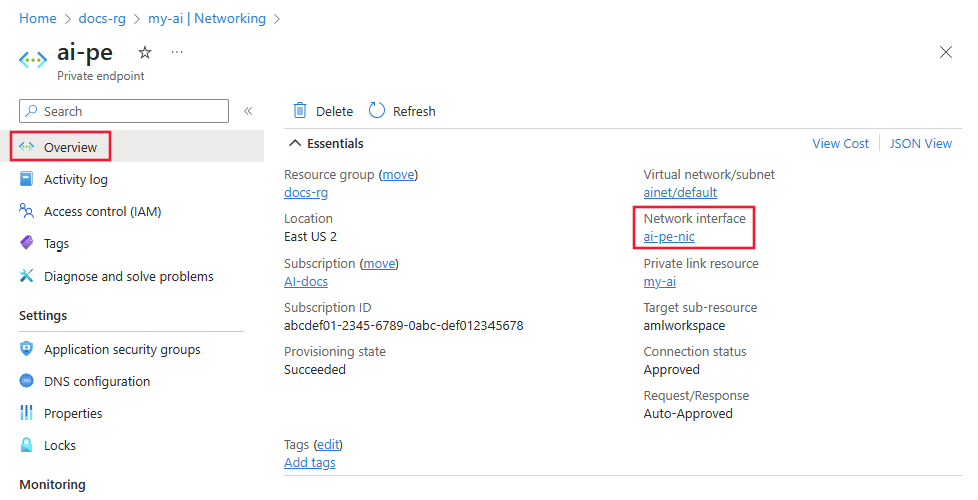This screenshot has width=978, height=500.
Task: Open the more options ellipsis
Action: [x=177, y=52]
